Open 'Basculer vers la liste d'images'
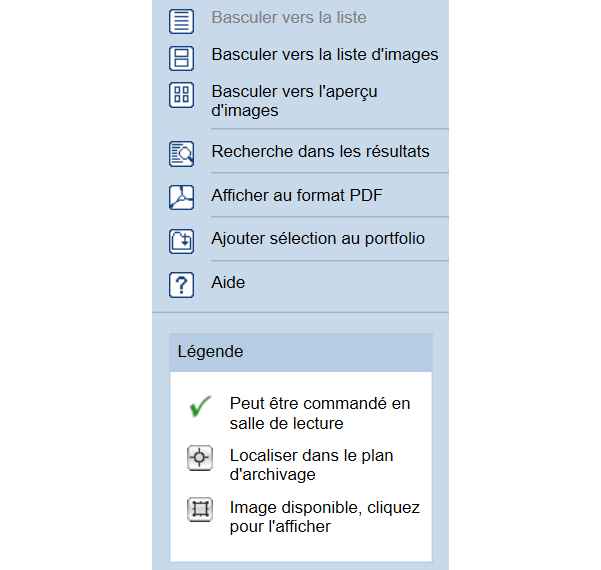Image resolution: width=601 pixels, height=570 pixels. coord(325,54)
